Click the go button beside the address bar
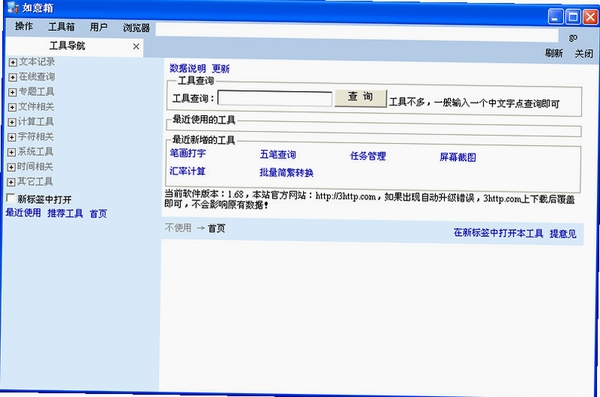This screenshot has height=397, width=600. [573, 38]
